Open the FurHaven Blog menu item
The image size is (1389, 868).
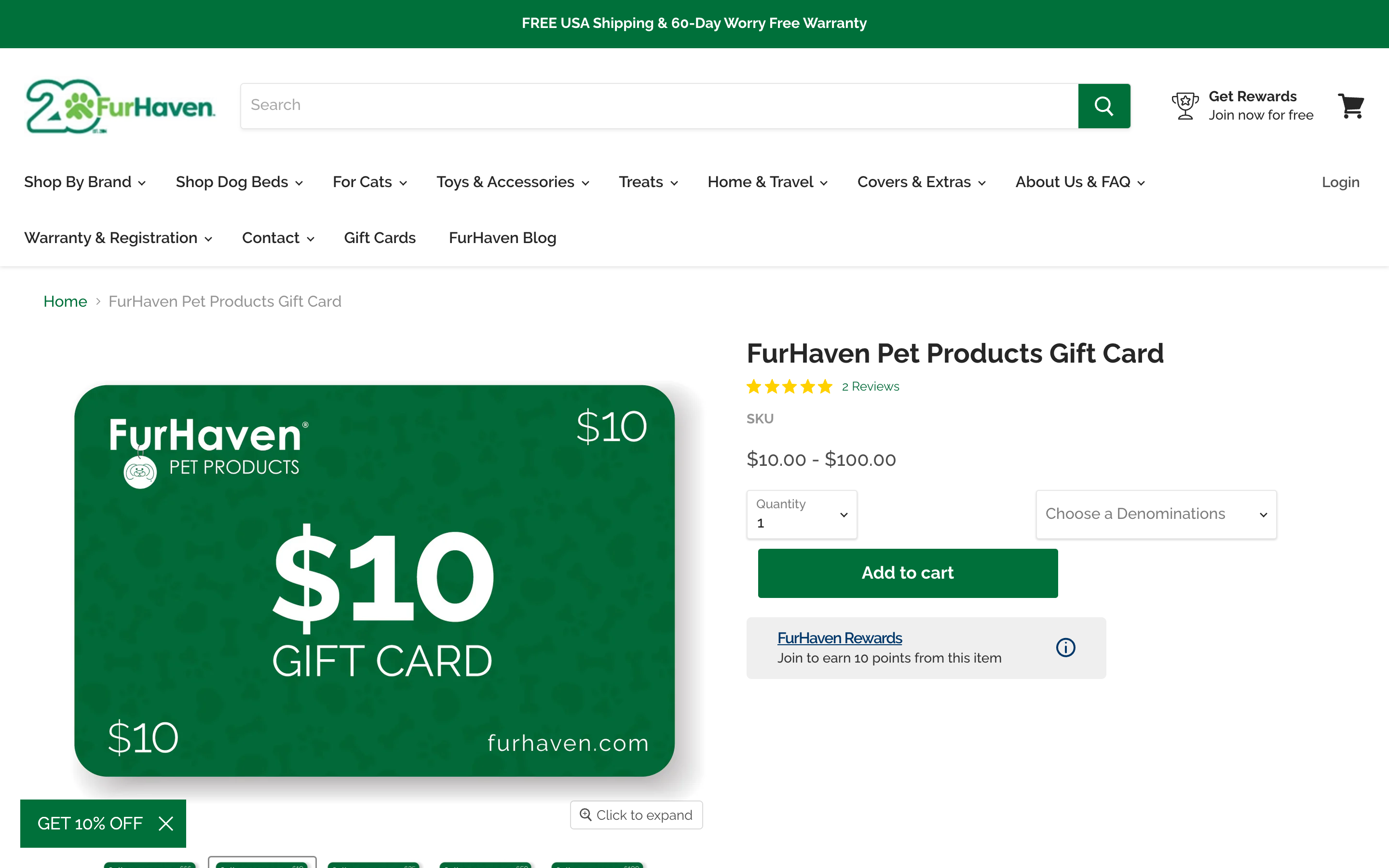(502, 238)
